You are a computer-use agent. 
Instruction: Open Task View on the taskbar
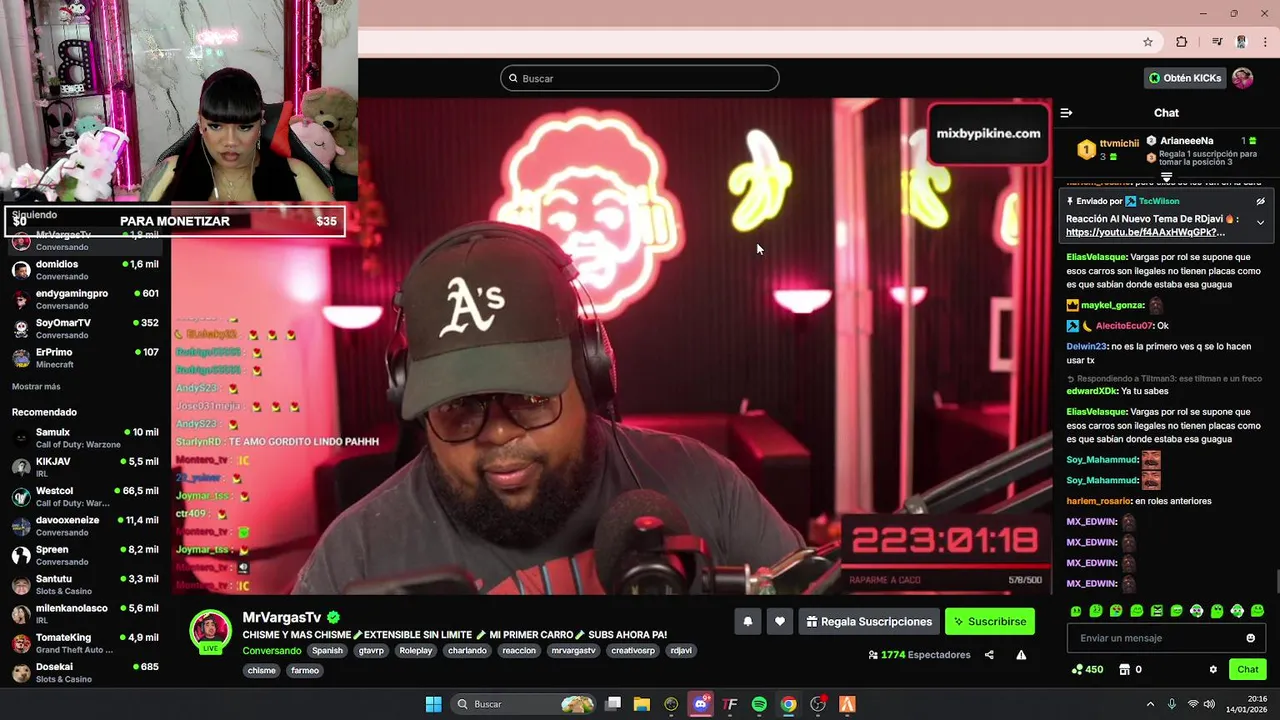(613, 704)
